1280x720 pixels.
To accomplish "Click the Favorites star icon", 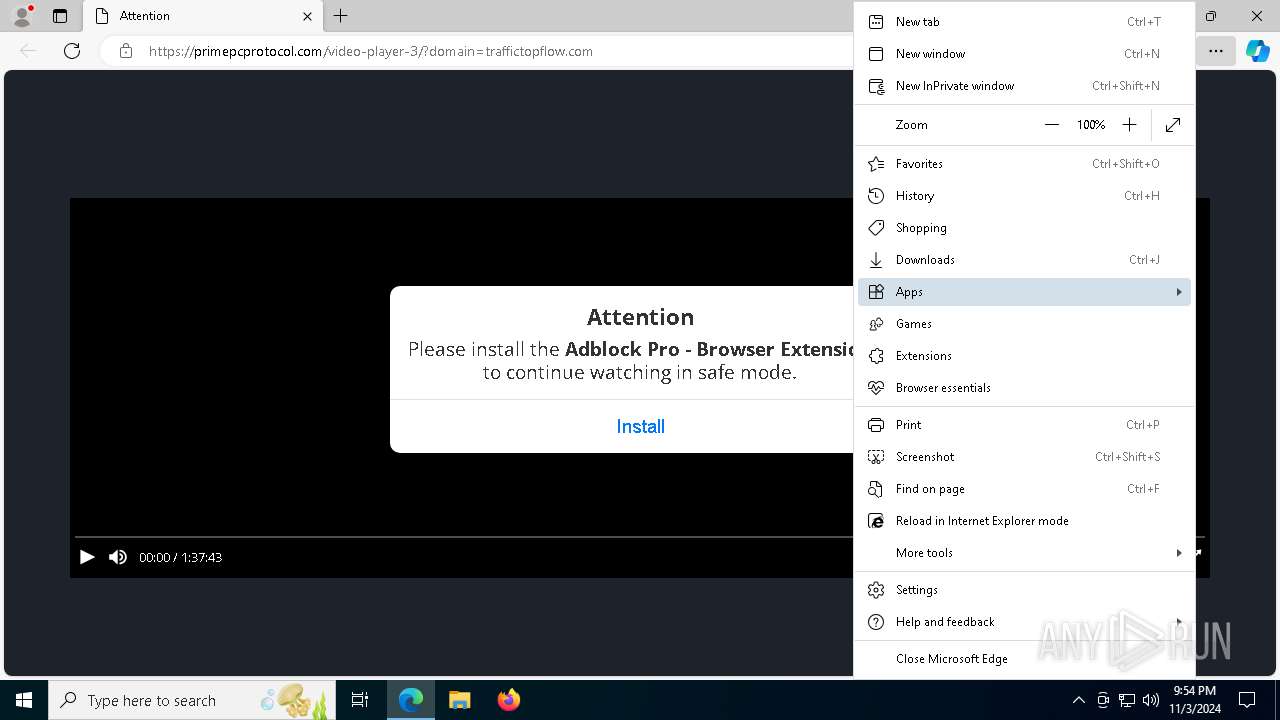I will [x=876, y=164].
